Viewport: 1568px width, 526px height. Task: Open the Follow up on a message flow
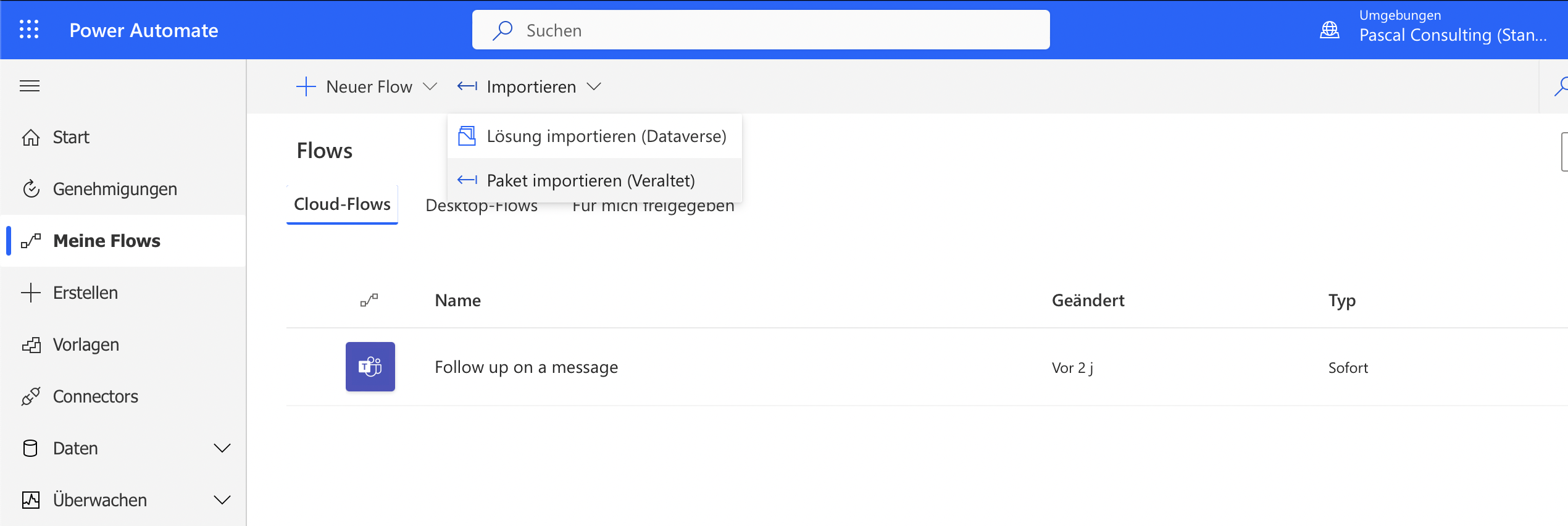[x=526, y=367]
